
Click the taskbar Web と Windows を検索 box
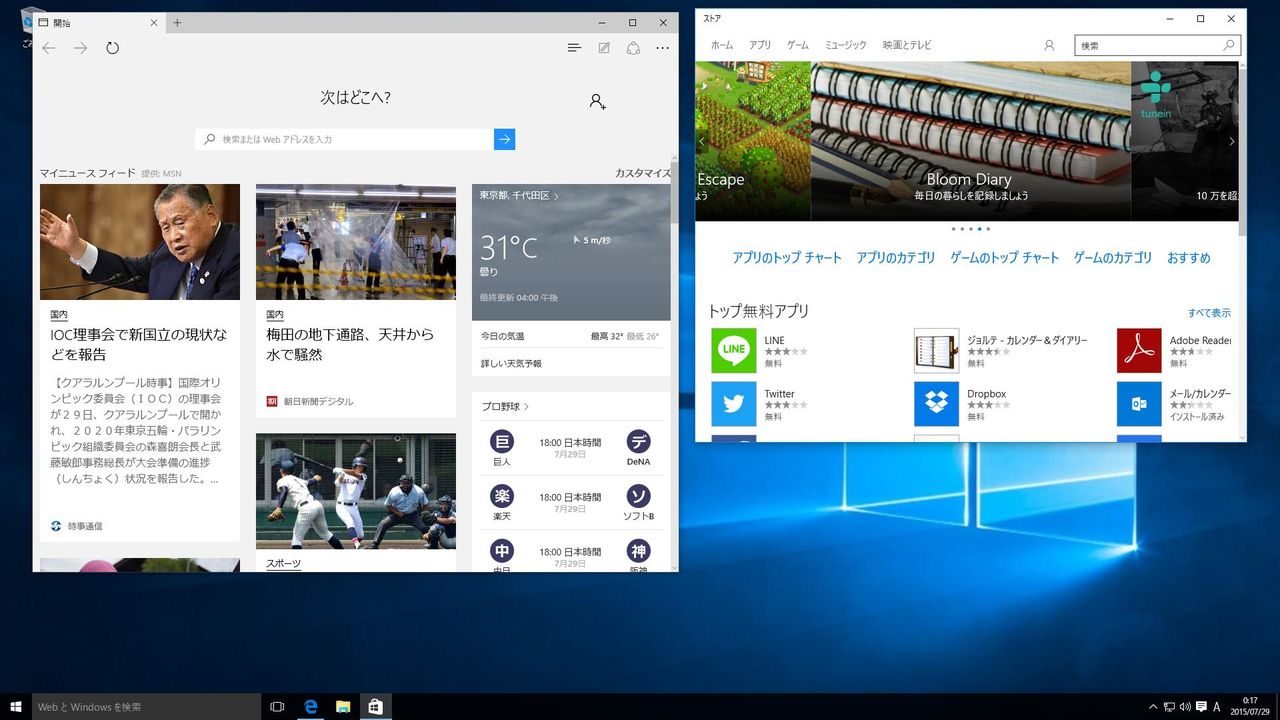pyautogui.click(x=147, y=707)
